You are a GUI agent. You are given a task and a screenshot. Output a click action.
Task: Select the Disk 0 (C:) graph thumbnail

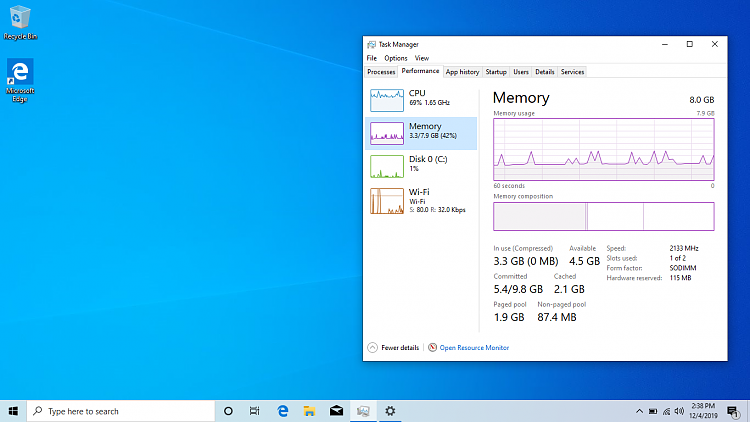click(387, 166)
